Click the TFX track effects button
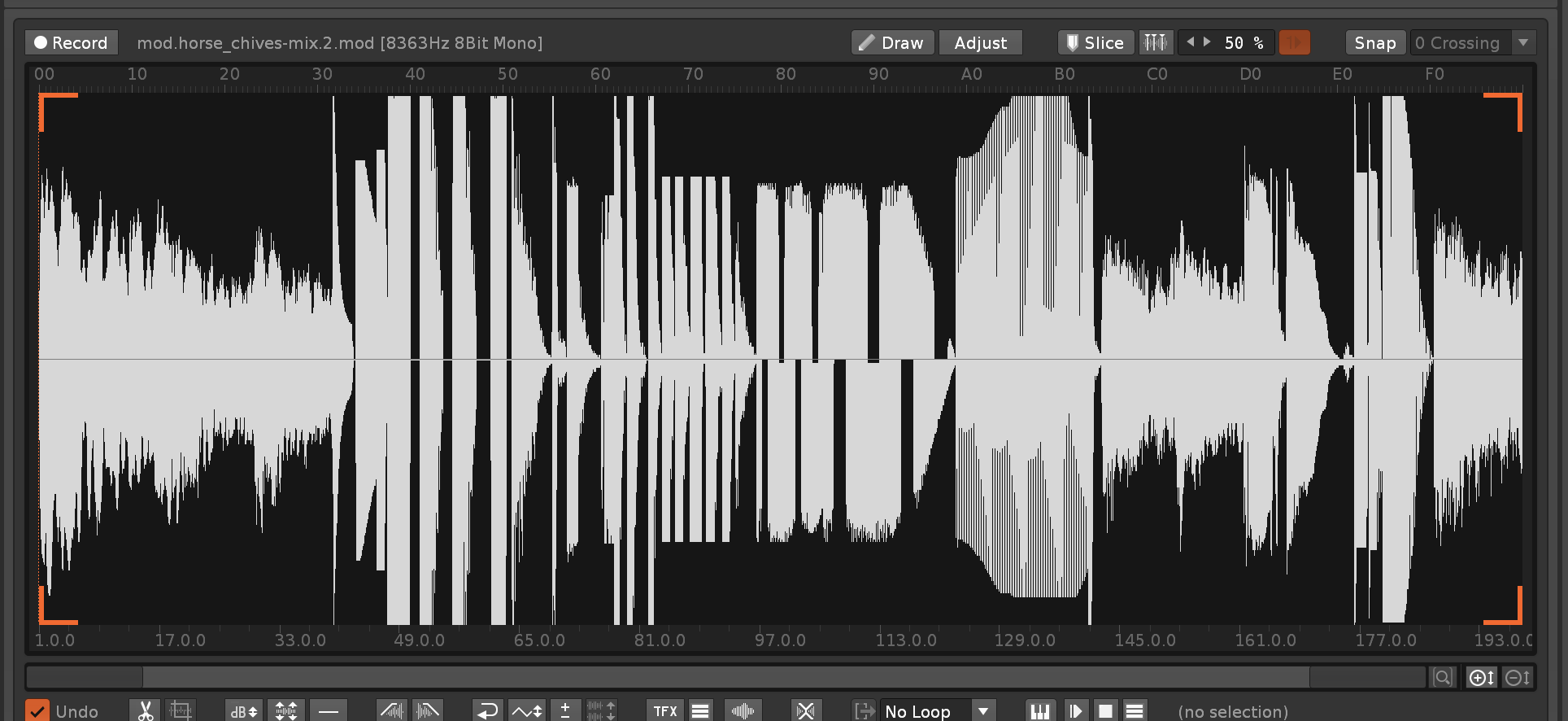 tap(665, 710)
